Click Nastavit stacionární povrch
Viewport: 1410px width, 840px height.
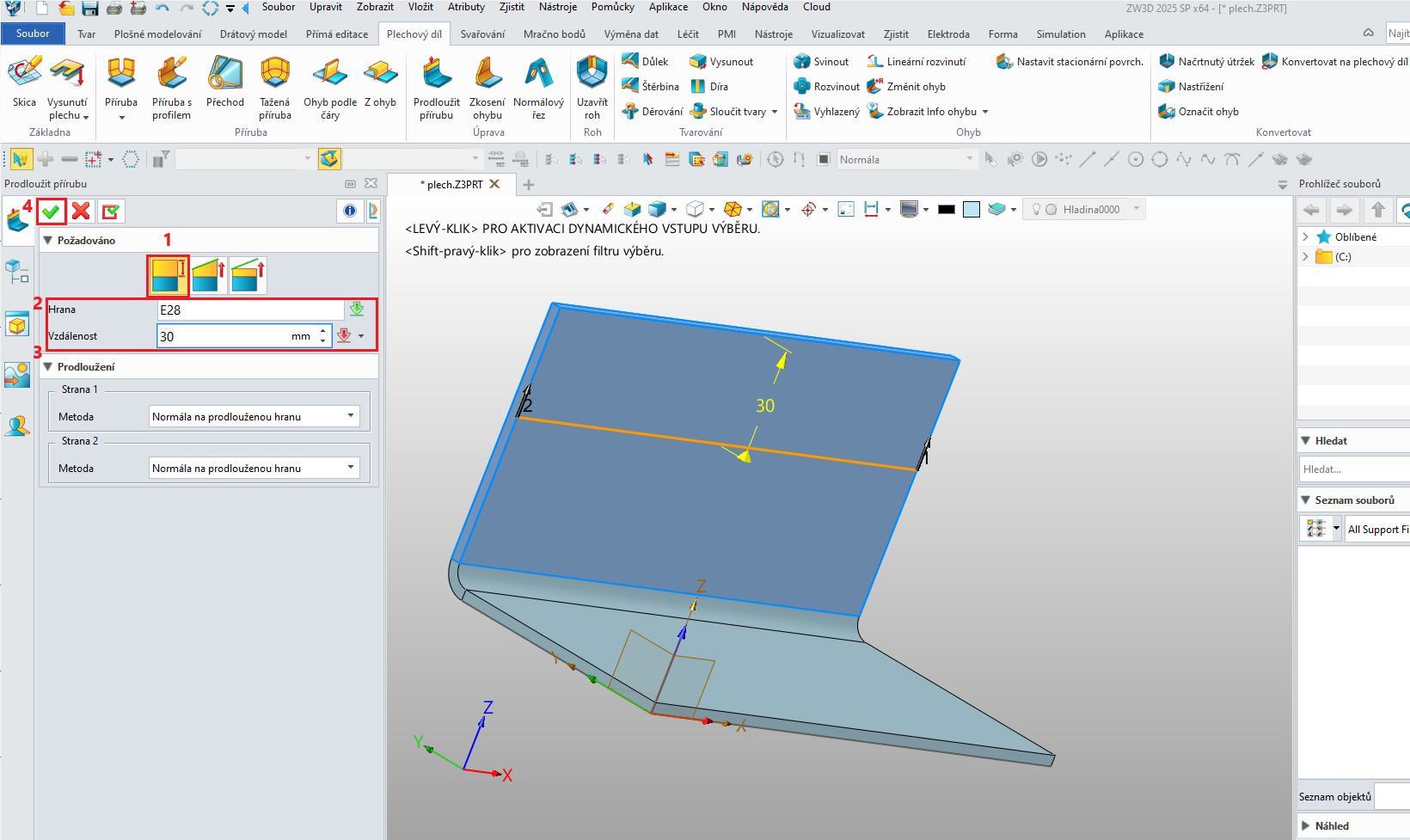[x=1070, y=62]
